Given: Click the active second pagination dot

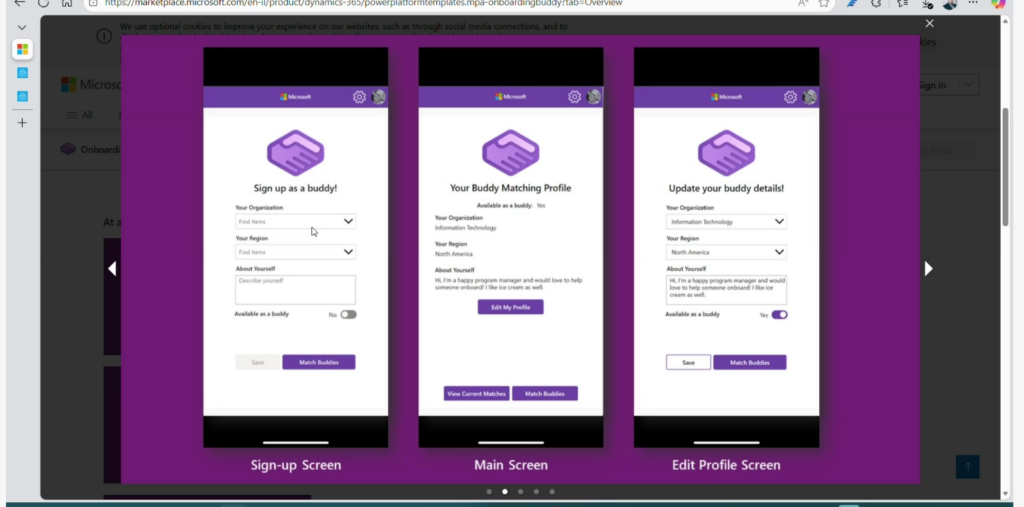Looking at the screenshot, I should 505,491.
